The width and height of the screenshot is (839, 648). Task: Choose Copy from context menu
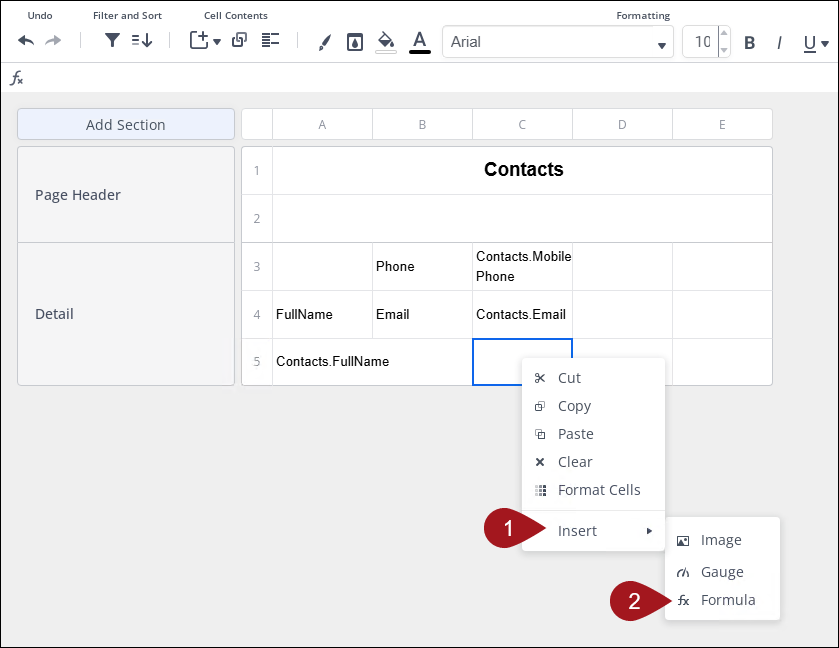tap(593, 406)
